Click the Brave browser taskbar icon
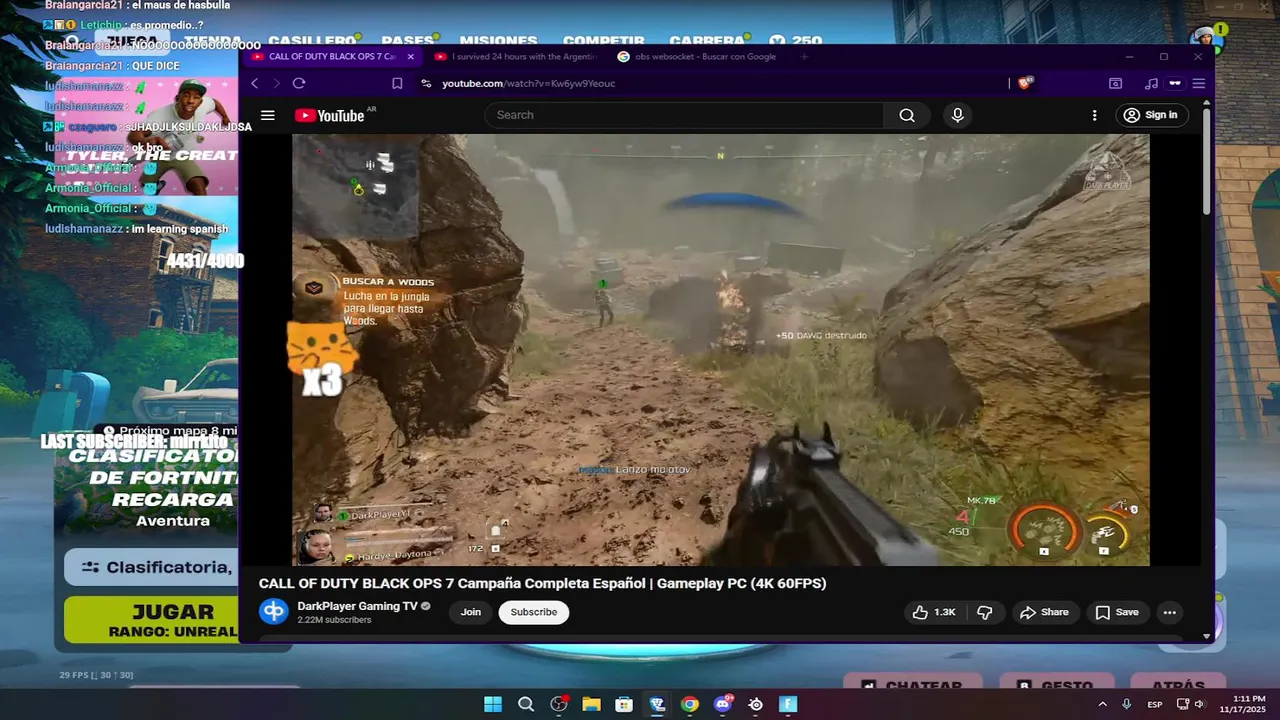This screenshot has height=720, width=1280. click(x=657, y=704)
